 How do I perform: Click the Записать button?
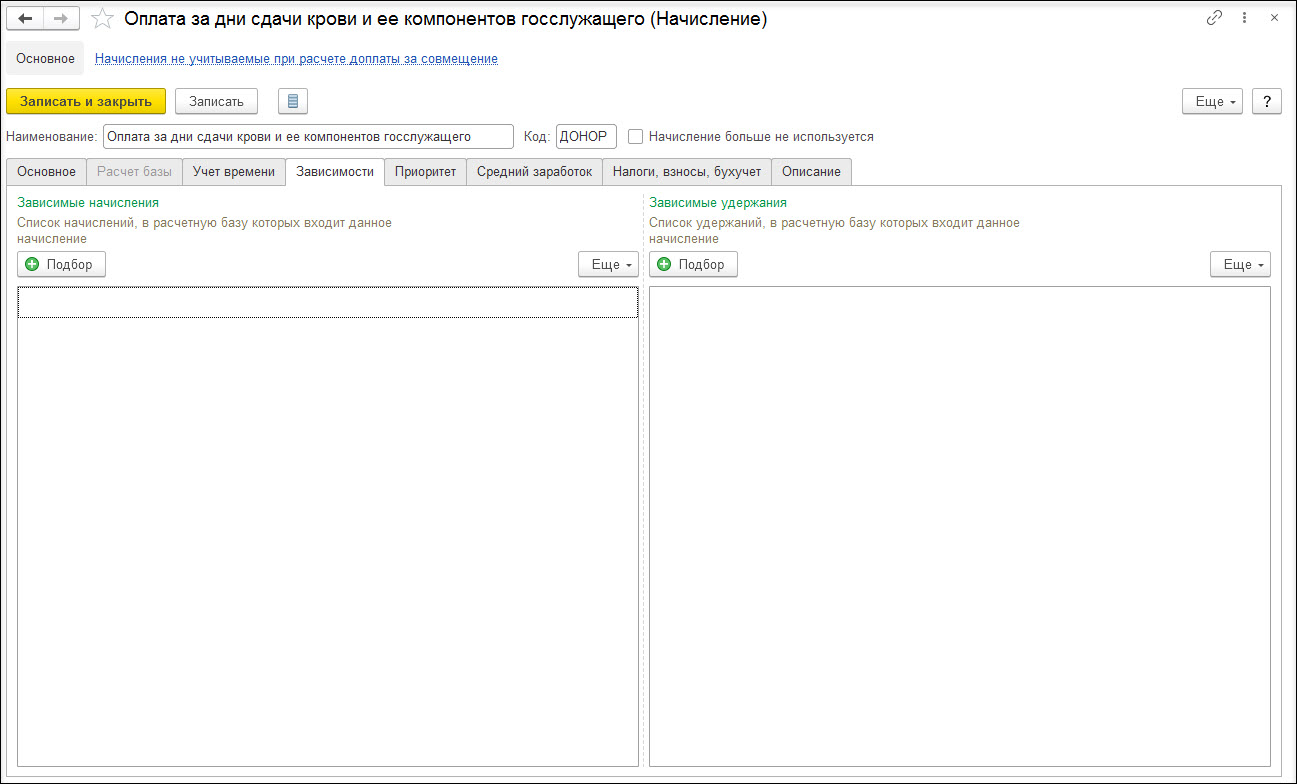(x=216, y=101)
